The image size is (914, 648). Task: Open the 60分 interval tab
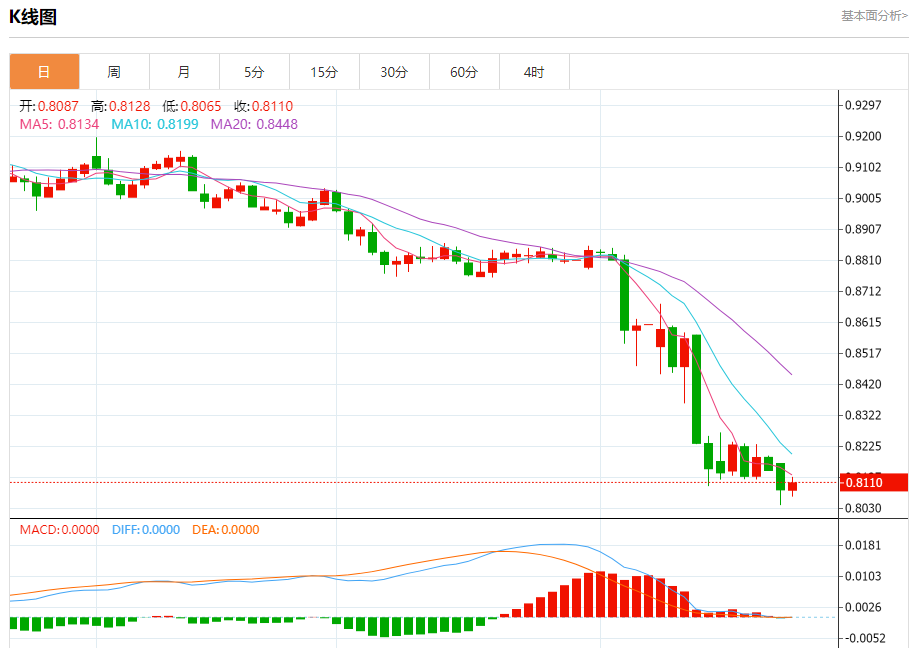[464, 72]
